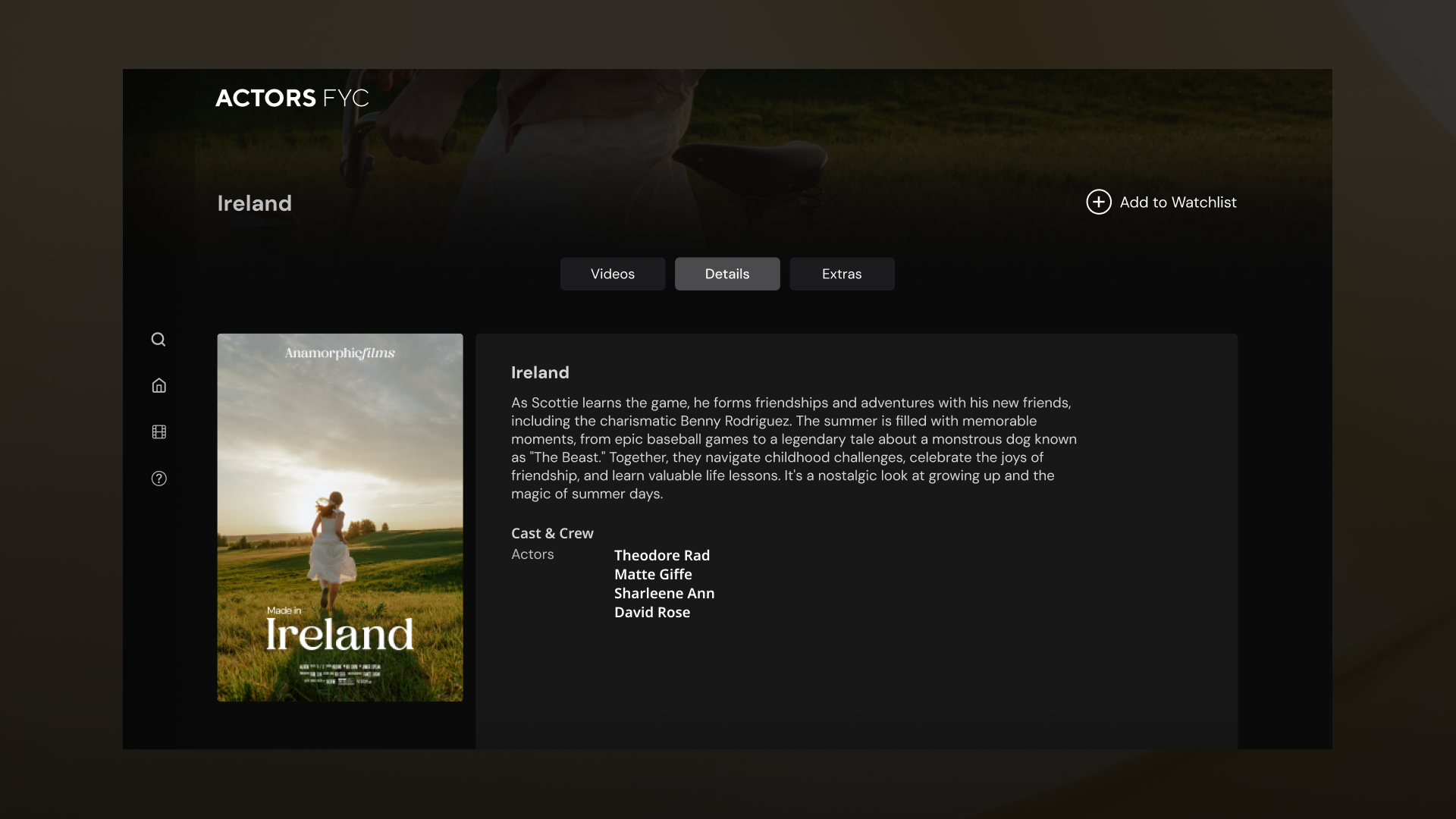The image size is (1456, 819).
Task: Go to Home via the sidebar house icon
Action: click(x=158, y=385)
